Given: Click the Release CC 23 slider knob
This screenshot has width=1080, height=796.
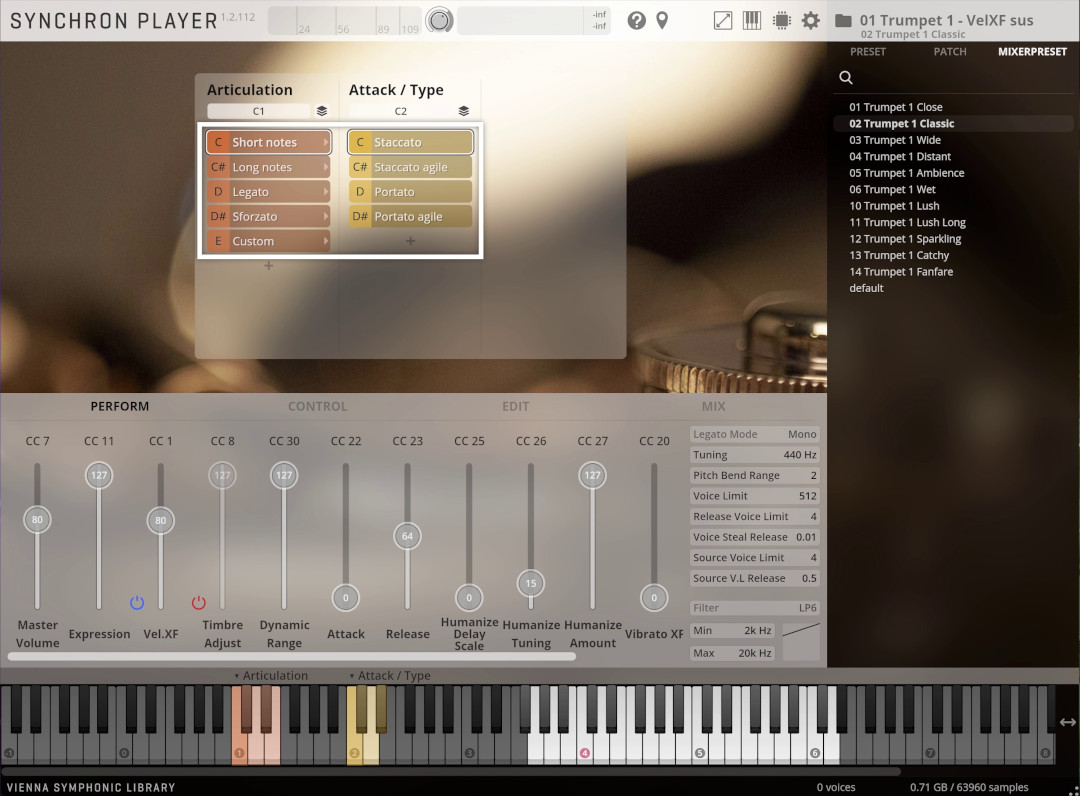Looking at the screenshot, I should [x=407, y=536].
